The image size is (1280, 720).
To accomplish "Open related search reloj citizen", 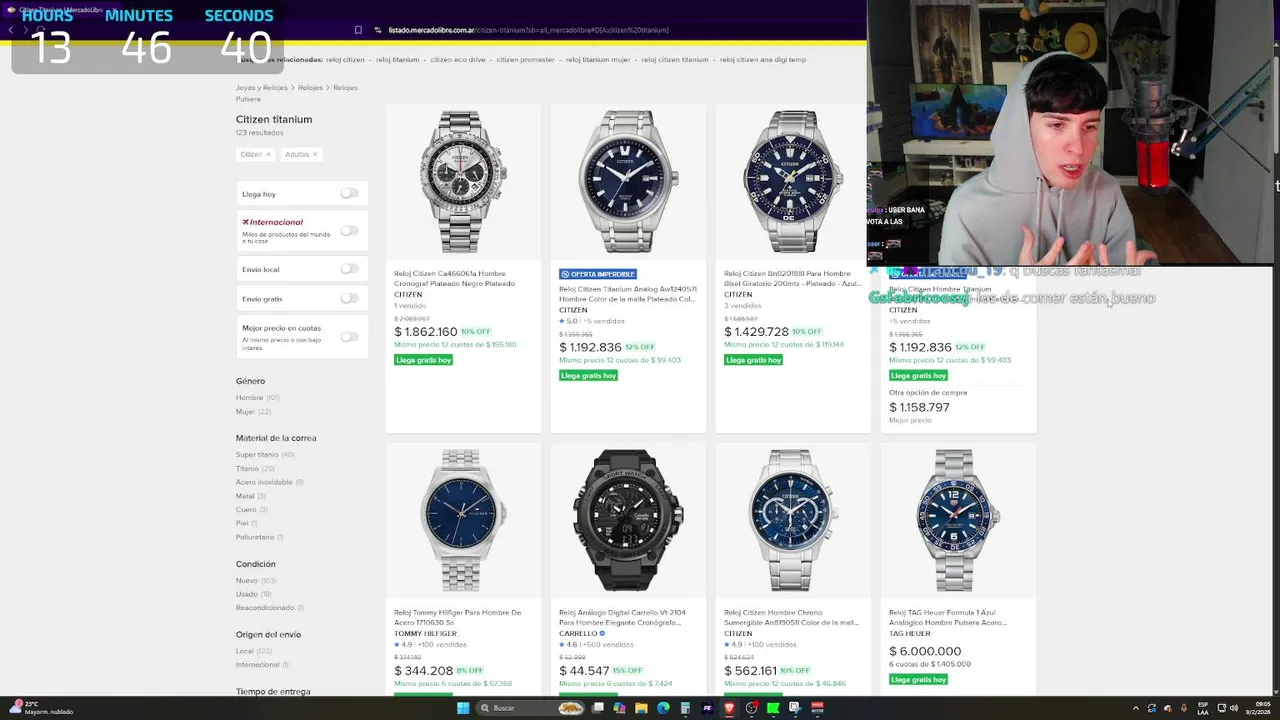I will (345, 59).
